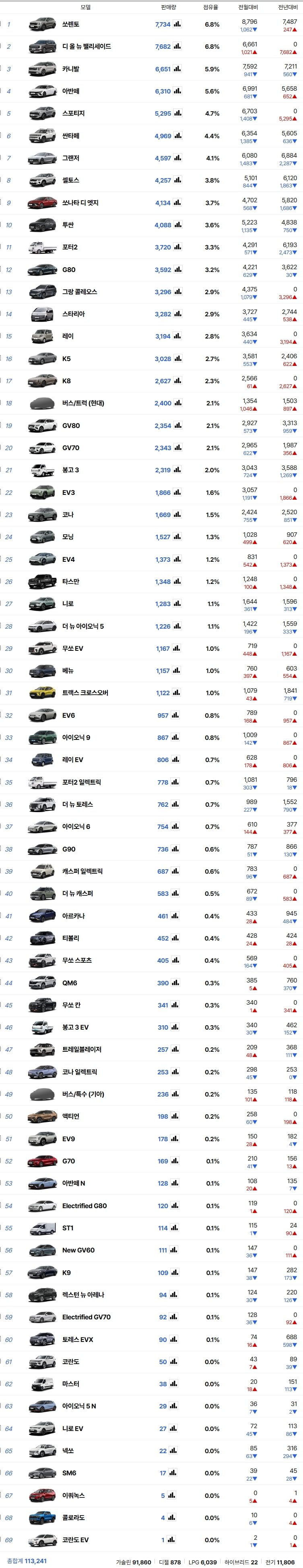Click the 쏘나타 디 엣지 red car thumbnail
Viewport: 303px width, 1568px height.
coord(43,203)
